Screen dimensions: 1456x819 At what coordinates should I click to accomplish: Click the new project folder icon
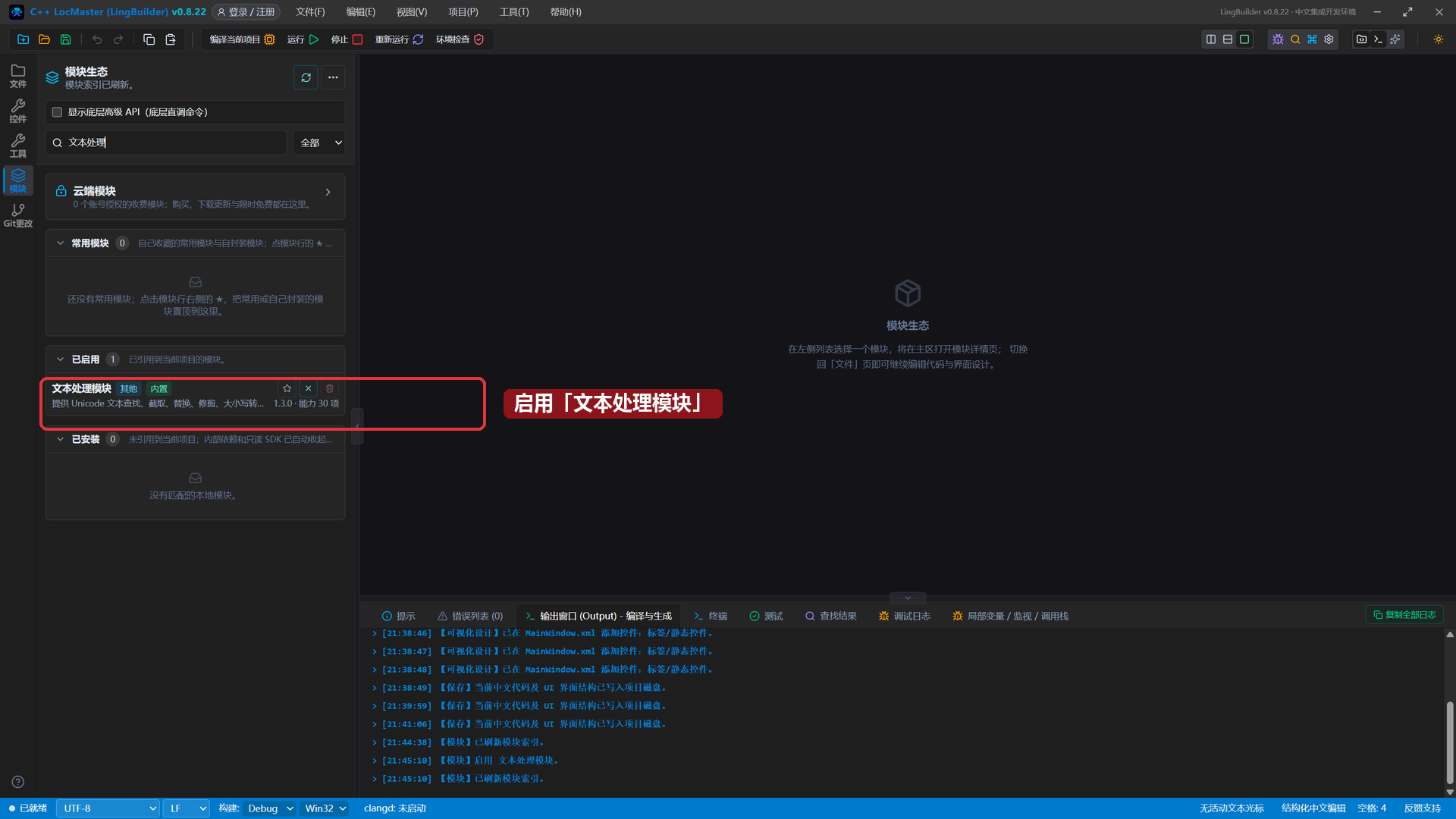pos(23,39)
